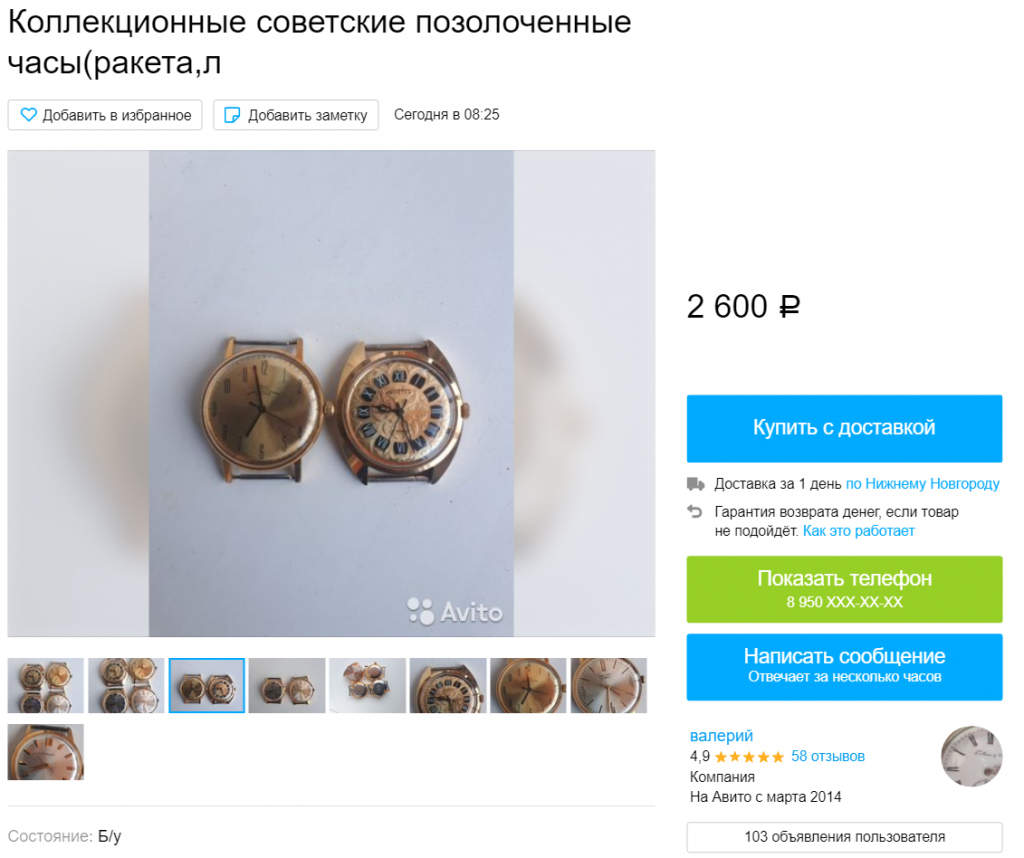Open the 58 отзывов reviews link
Image resolution: width=1024 pixels, height=858 pixels.
point(828,757)
